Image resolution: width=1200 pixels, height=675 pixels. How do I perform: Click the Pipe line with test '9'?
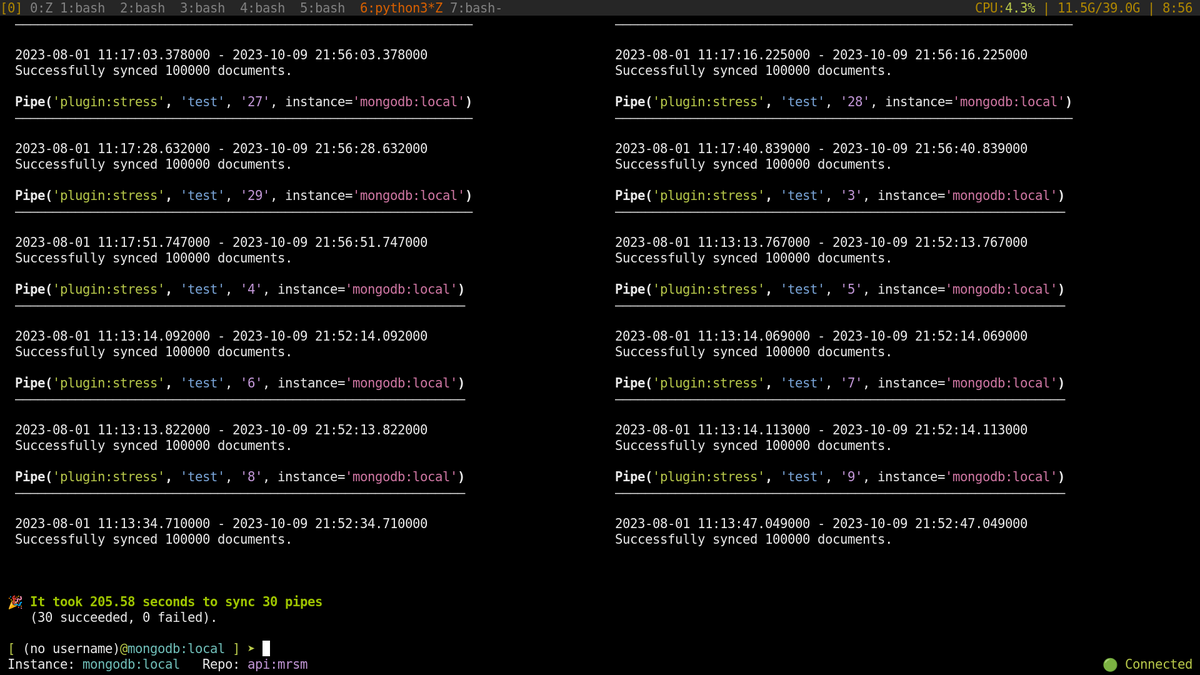coord(840,477)
